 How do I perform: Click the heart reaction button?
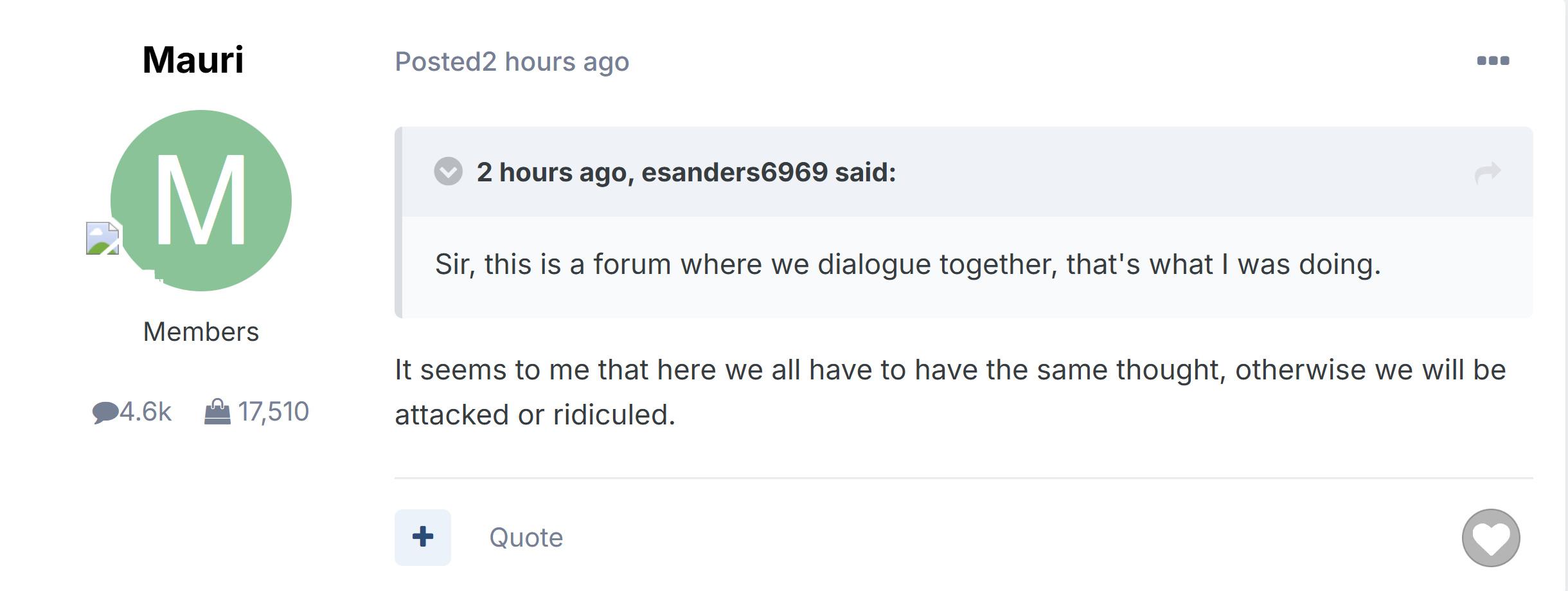[x=1490, y=538]
